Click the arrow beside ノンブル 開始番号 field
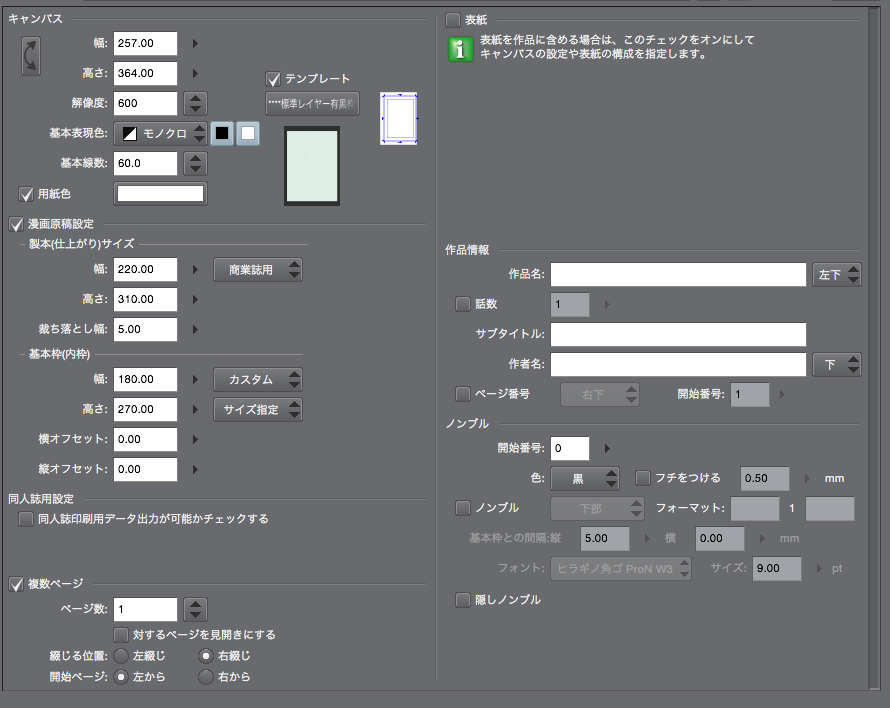The height and width of the screenshot is (708, 890). click(x=606, y=448)
